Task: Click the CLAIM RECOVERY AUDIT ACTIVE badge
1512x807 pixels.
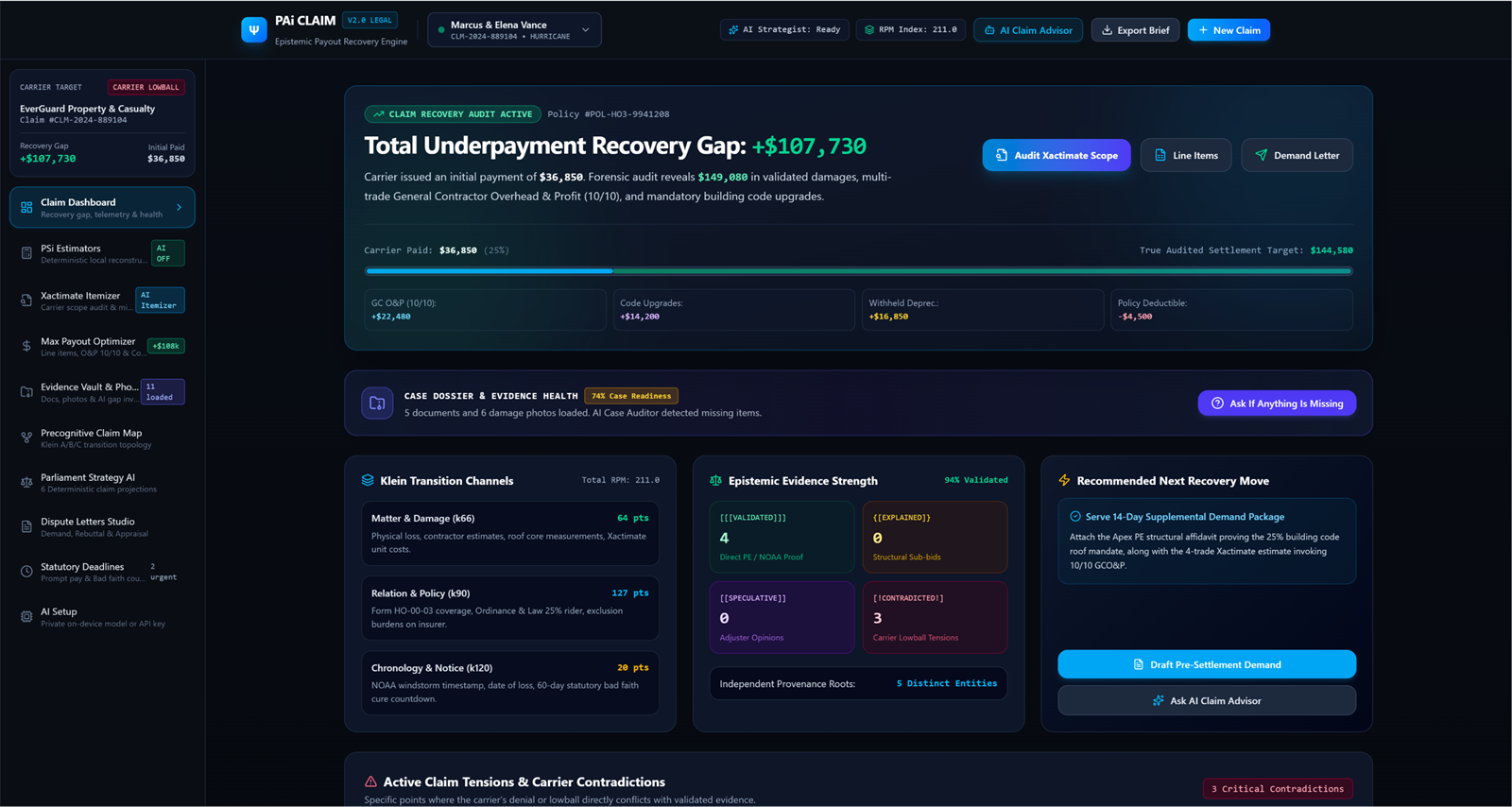Action: [x=453, y=114]
